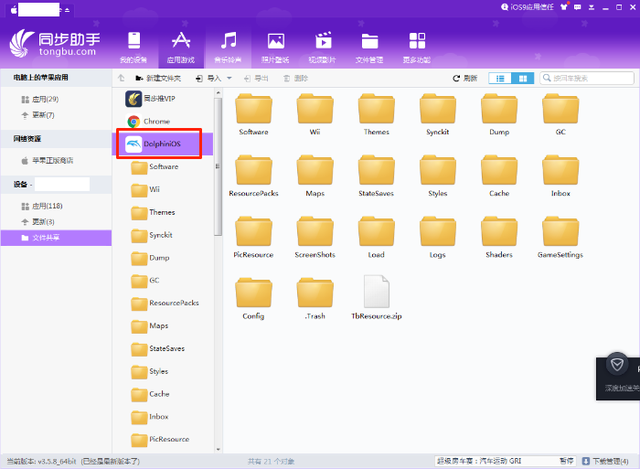Select File Sharing in device sidebar

[56, 238]
